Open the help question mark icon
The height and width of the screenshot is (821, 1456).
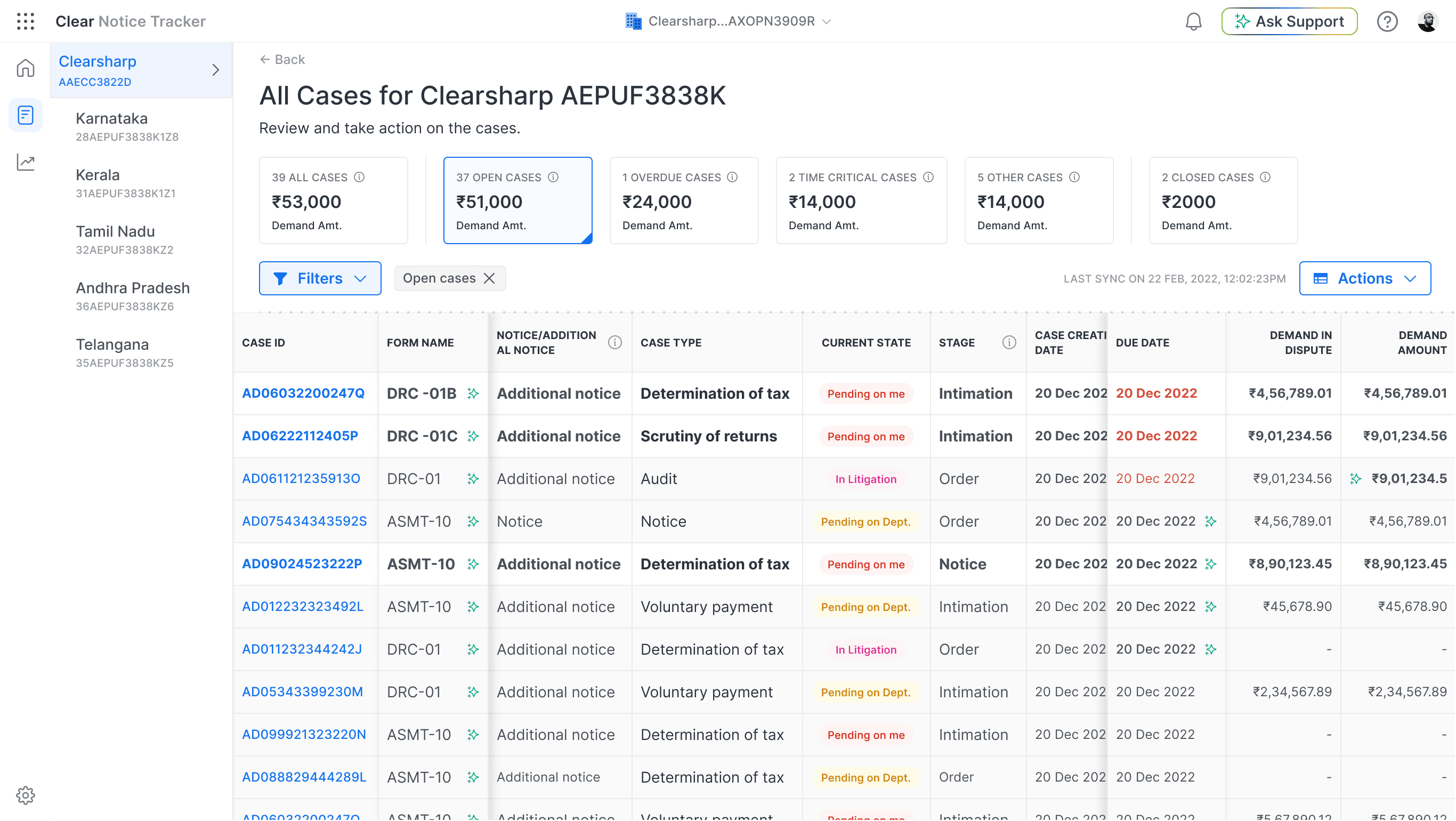[1387, 21]
